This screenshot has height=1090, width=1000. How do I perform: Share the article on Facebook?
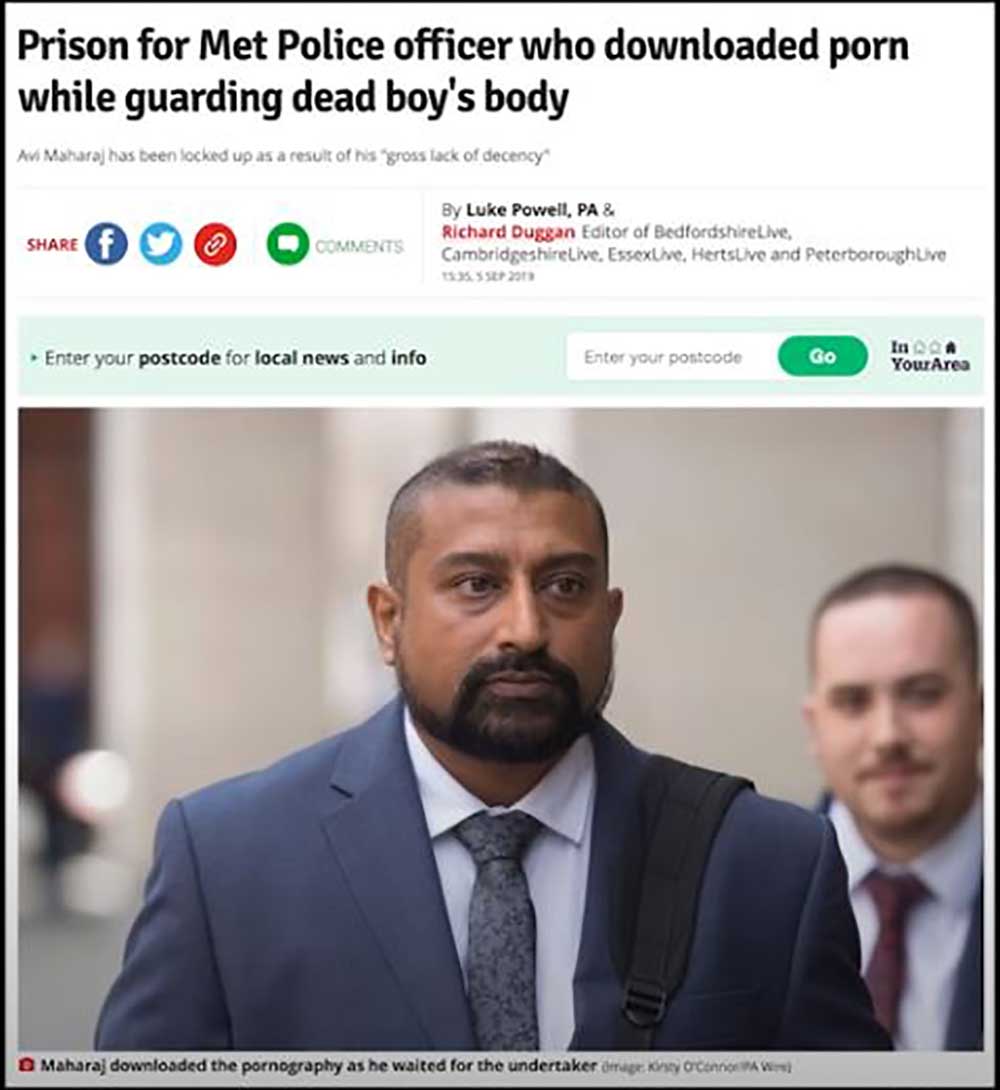[106, 244]
